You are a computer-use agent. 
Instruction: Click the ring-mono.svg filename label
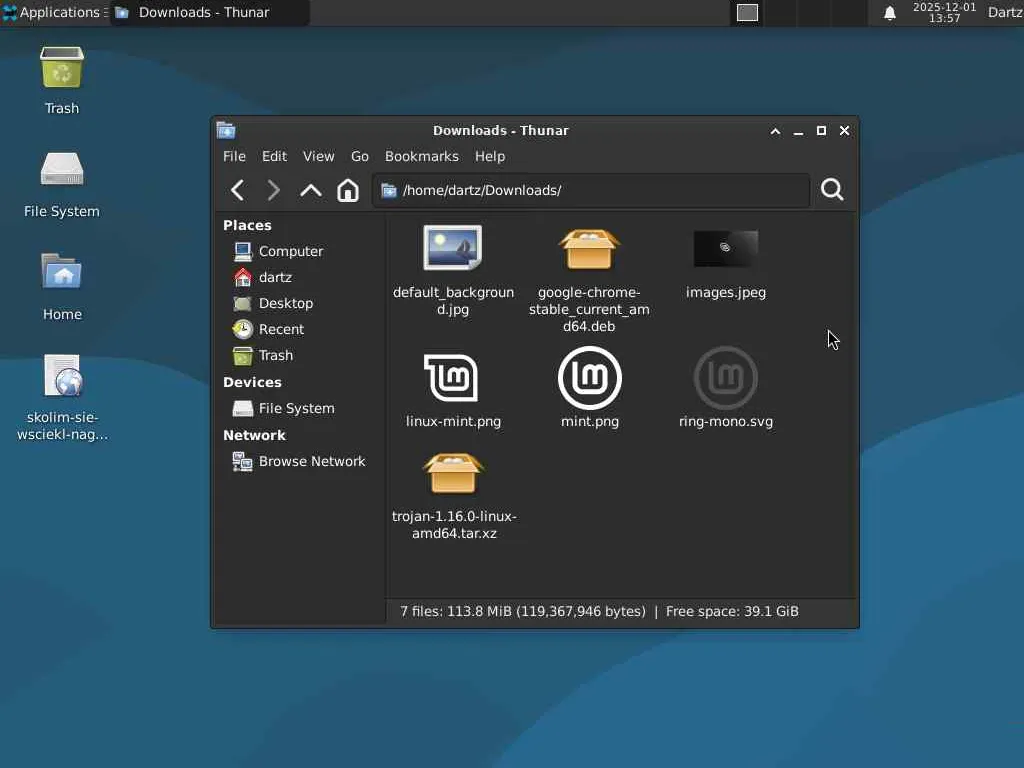tap(726, 421)
